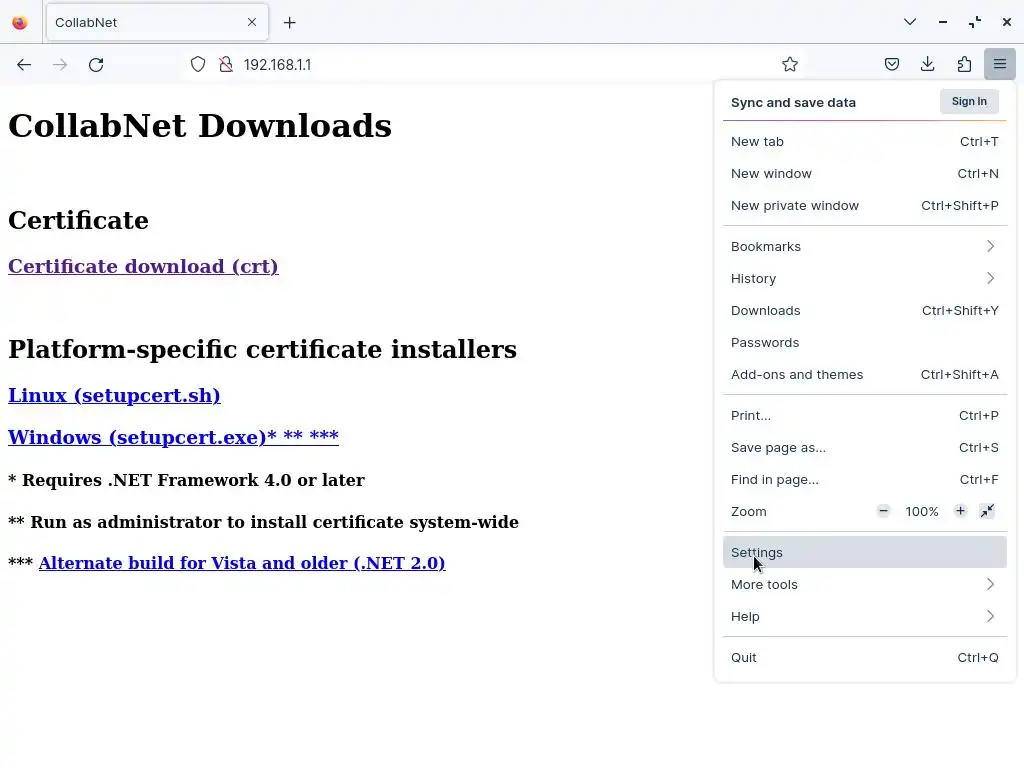
Task: Go back with the back arrow button
Action: point(24,65)
